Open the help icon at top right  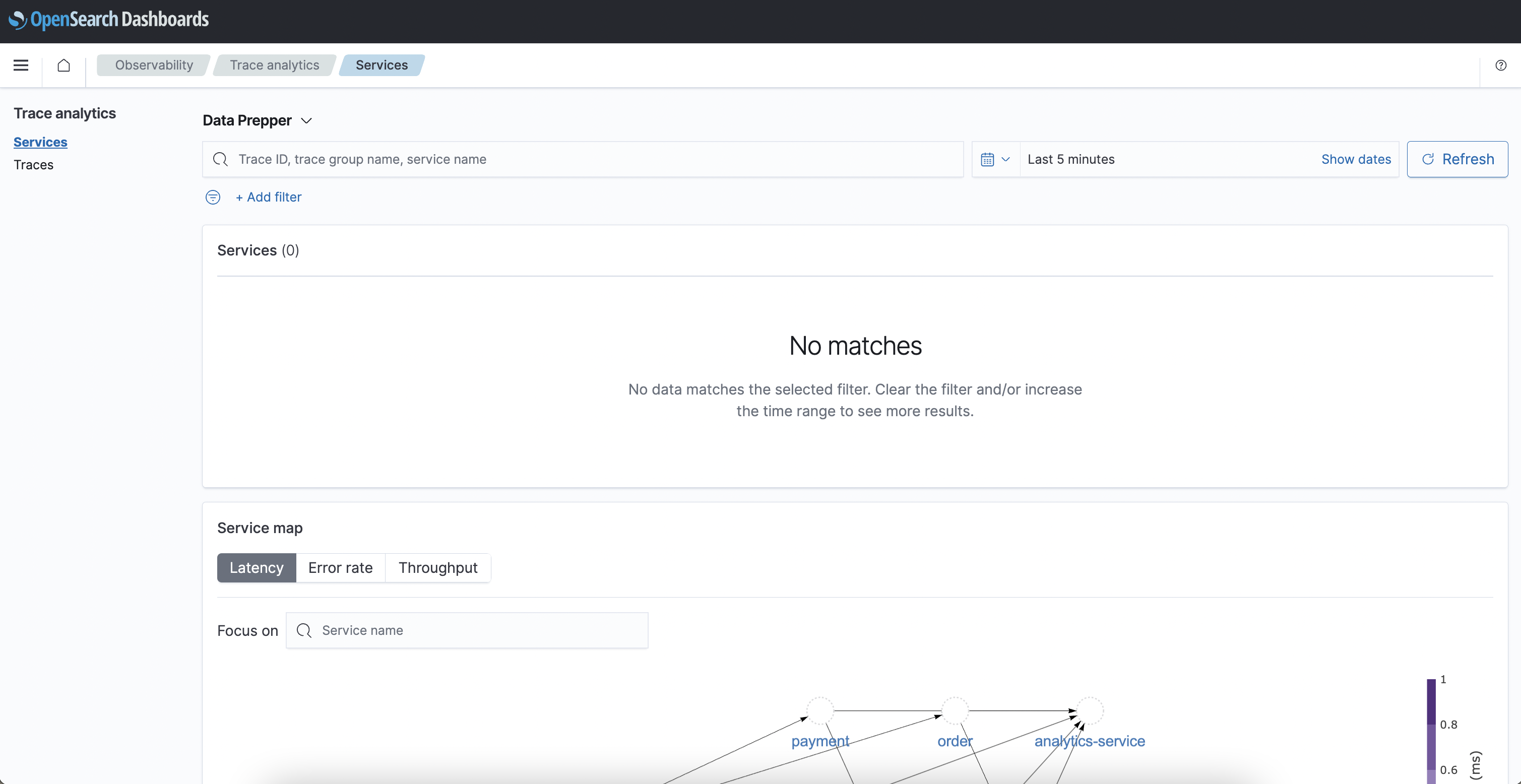pos(1501,65)
